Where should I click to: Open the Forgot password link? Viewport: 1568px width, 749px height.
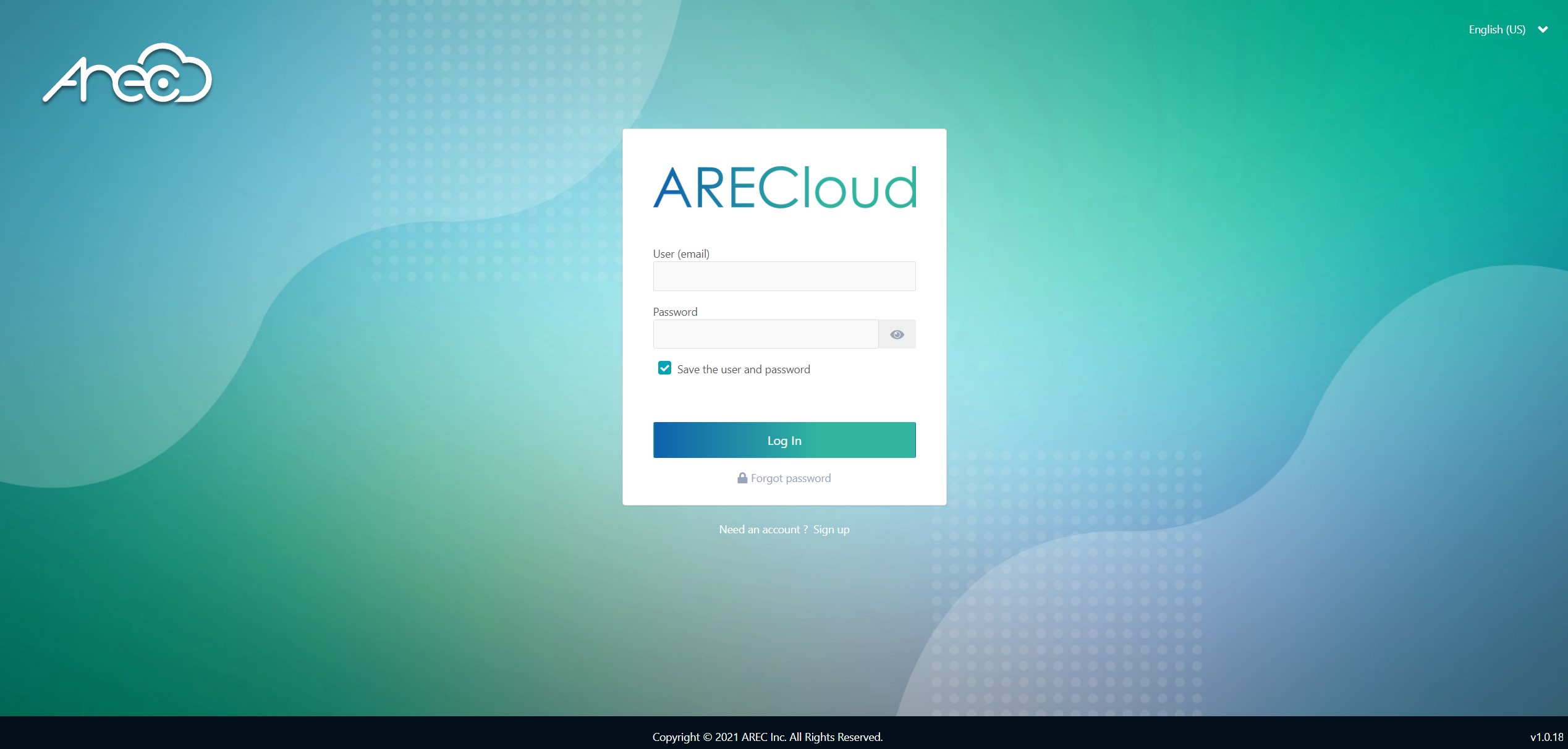tap(790, 478)
